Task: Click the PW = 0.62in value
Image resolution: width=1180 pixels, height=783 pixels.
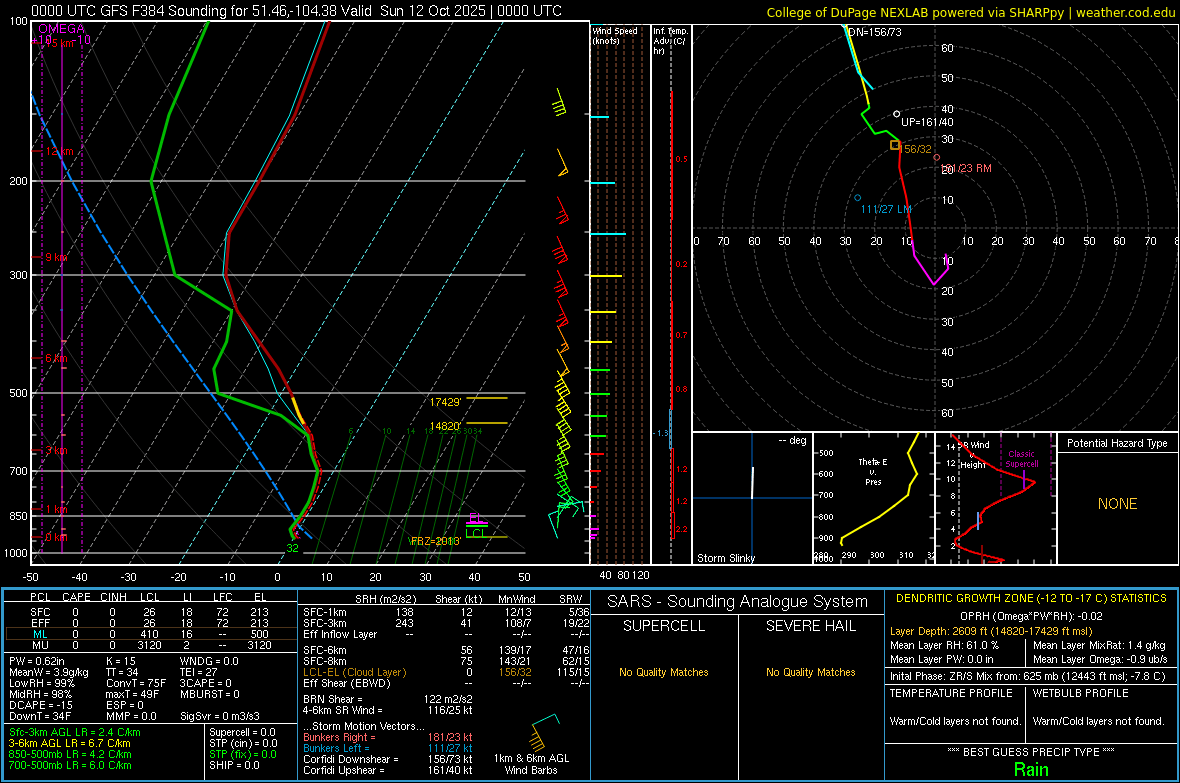Action: pyautogui.click(x=37, y=661)
